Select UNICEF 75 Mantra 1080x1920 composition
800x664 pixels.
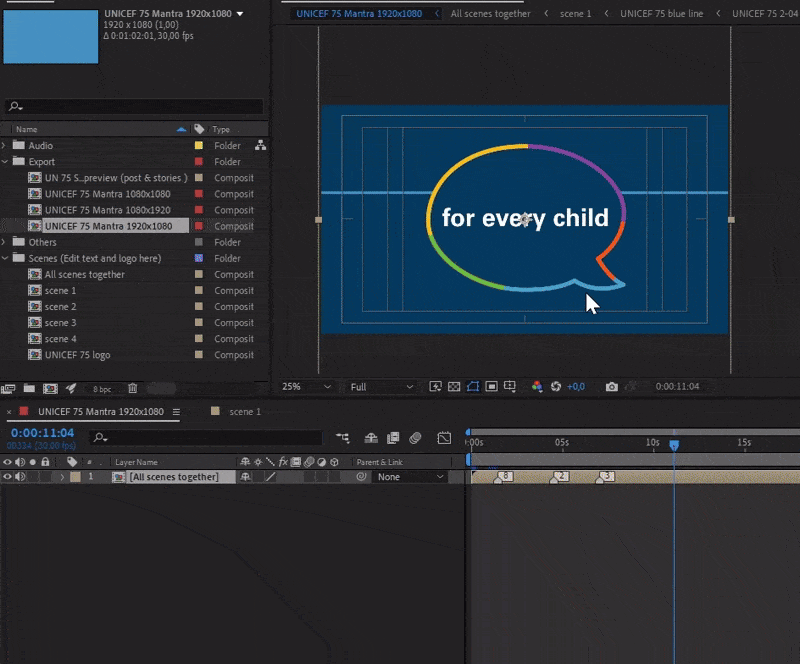click(x=108, y=210)
